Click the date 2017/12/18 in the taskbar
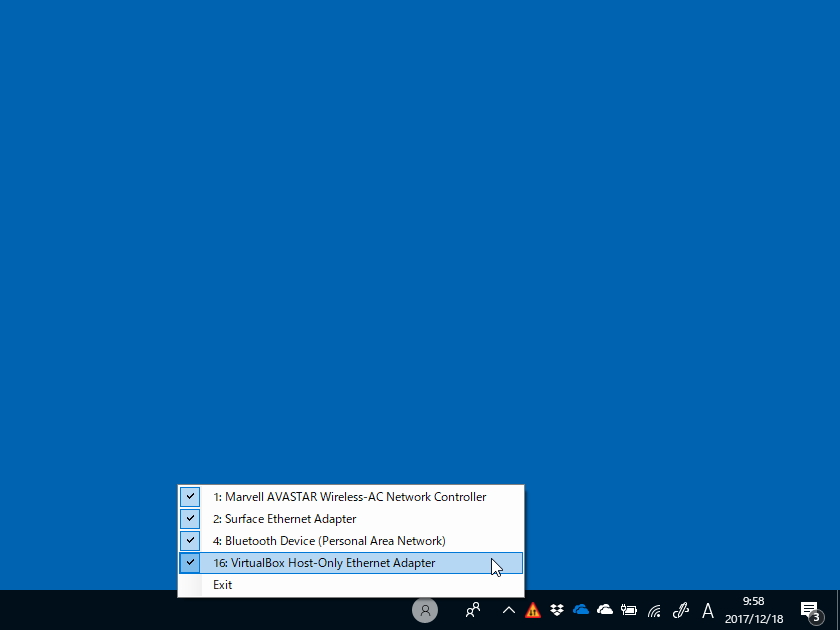The image size is (840, 630). [x=754, y=619]
